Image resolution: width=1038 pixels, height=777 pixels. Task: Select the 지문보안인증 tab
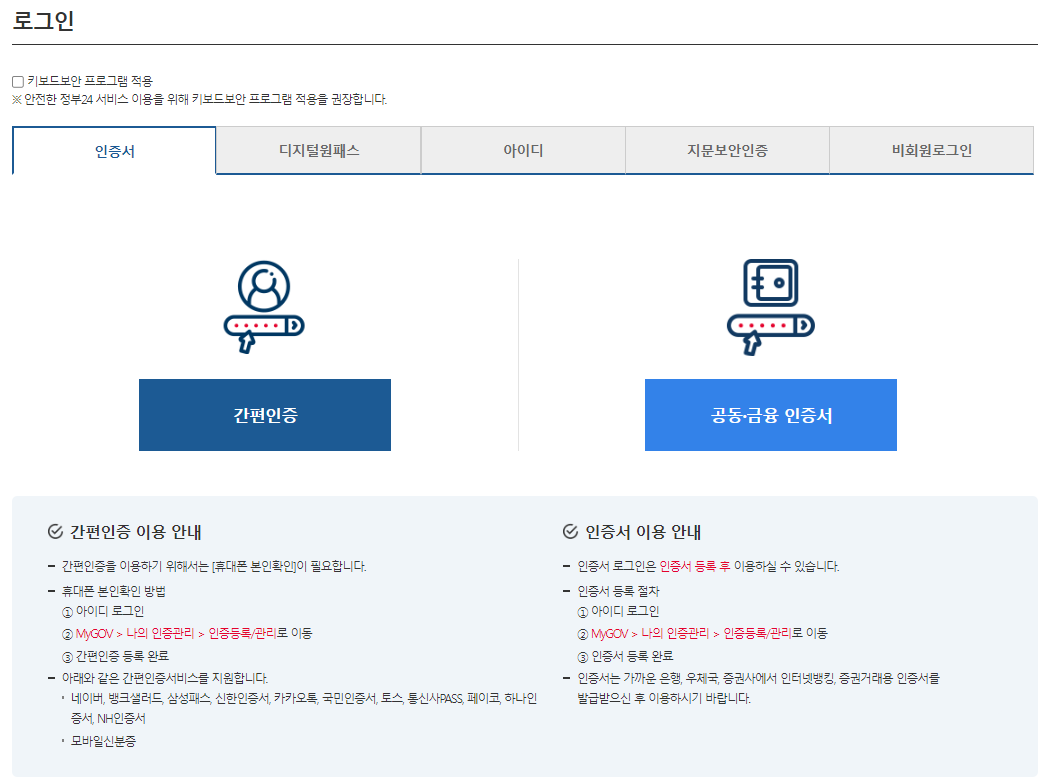(x=727, y=150)
